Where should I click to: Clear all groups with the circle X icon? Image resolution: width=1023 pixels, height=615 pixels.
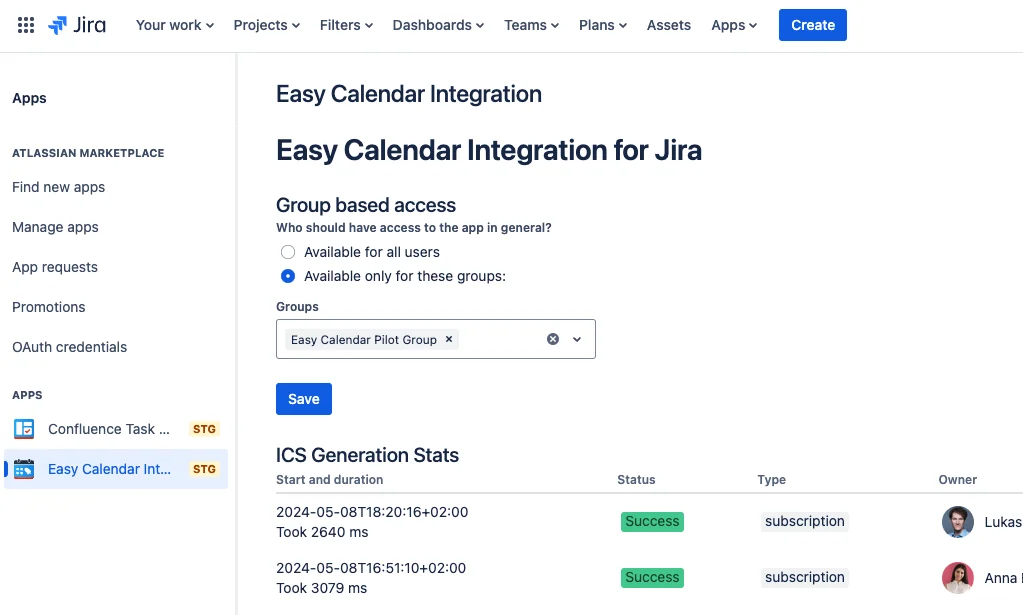pos(553,339)
